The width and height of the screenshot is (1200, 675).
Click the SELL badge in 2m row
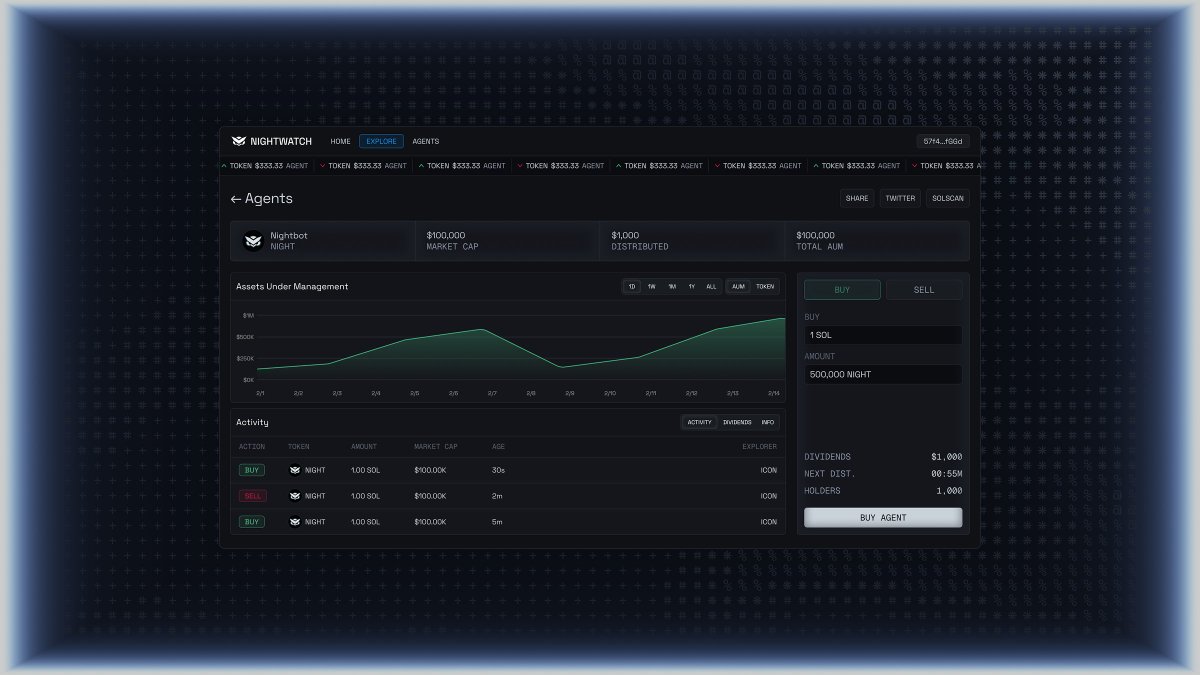pyautogui.click(x=252, y=496)
